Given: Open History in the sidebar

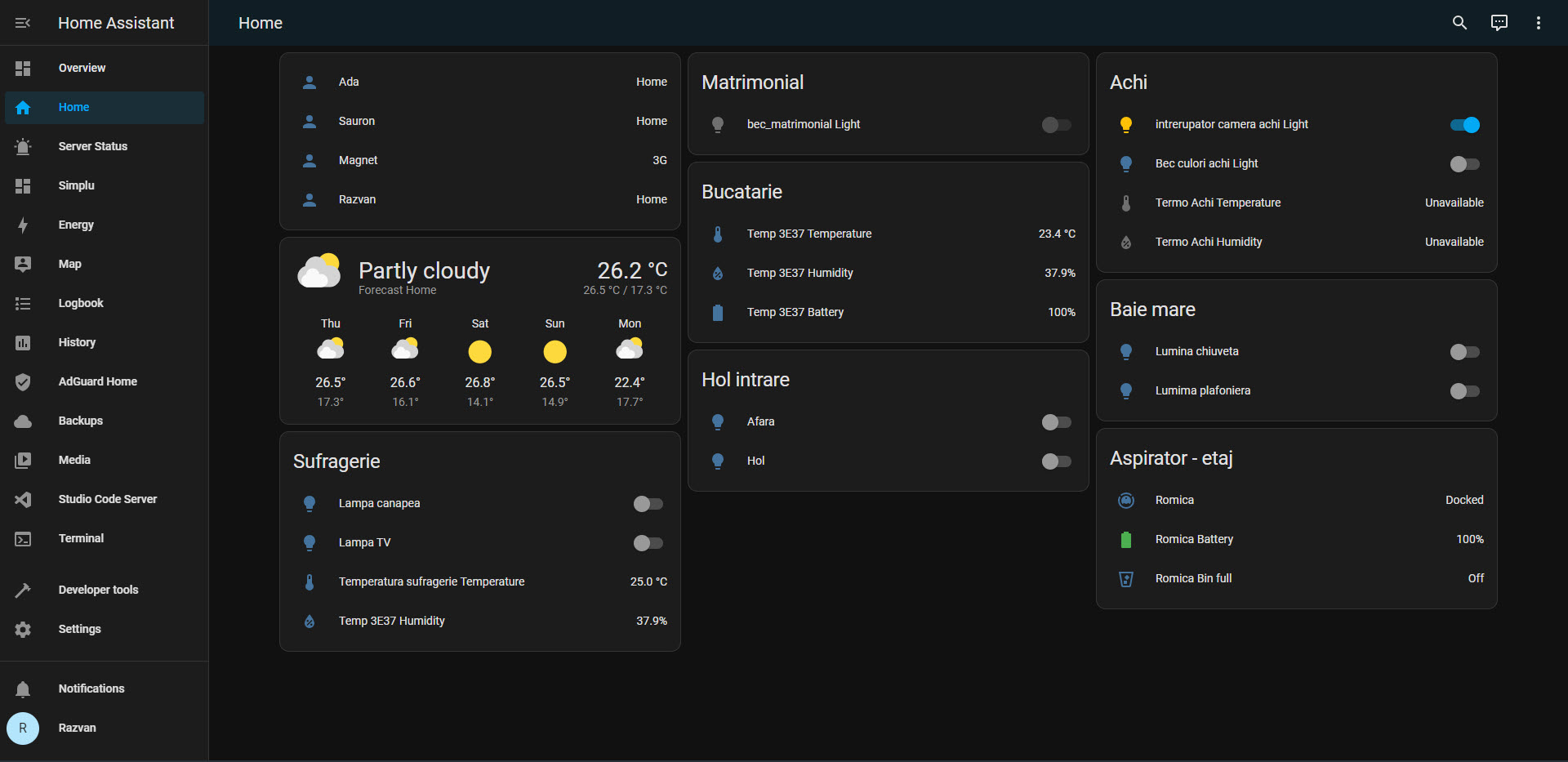Looking at the screenshot, I should pos(105,343).
